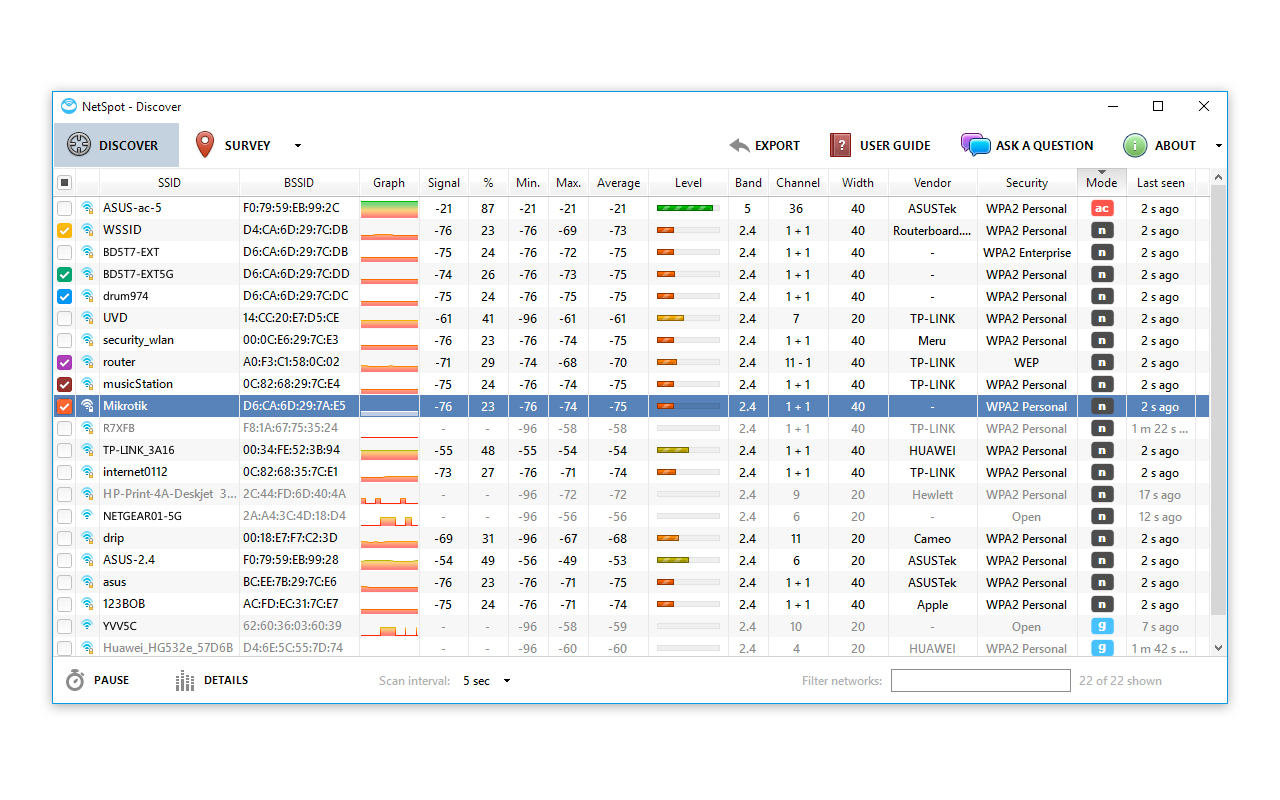The height and width of the screenshot is (800, 1280).
Task: Click the Wi-Fi icon beside asus
Action: (x=87, y=582)
